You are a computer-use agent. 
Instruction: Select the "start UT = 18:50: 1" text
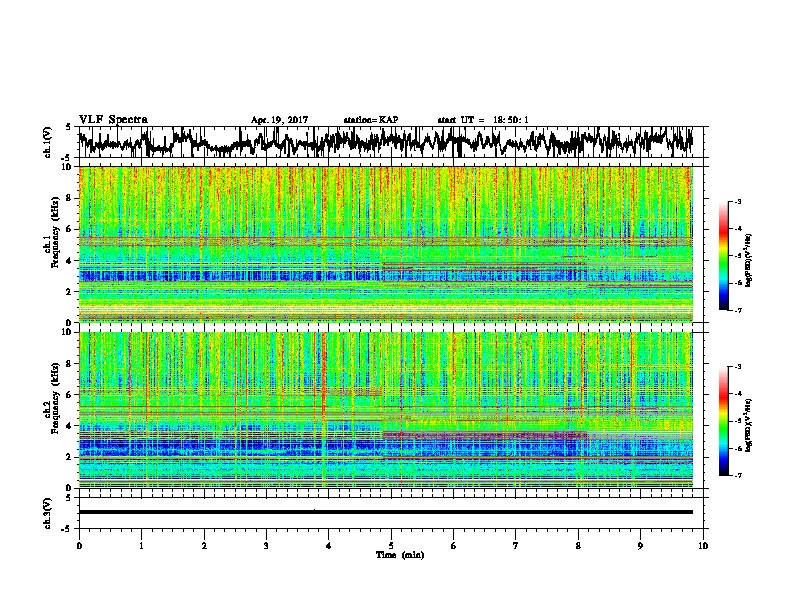(x=483, y=120)
